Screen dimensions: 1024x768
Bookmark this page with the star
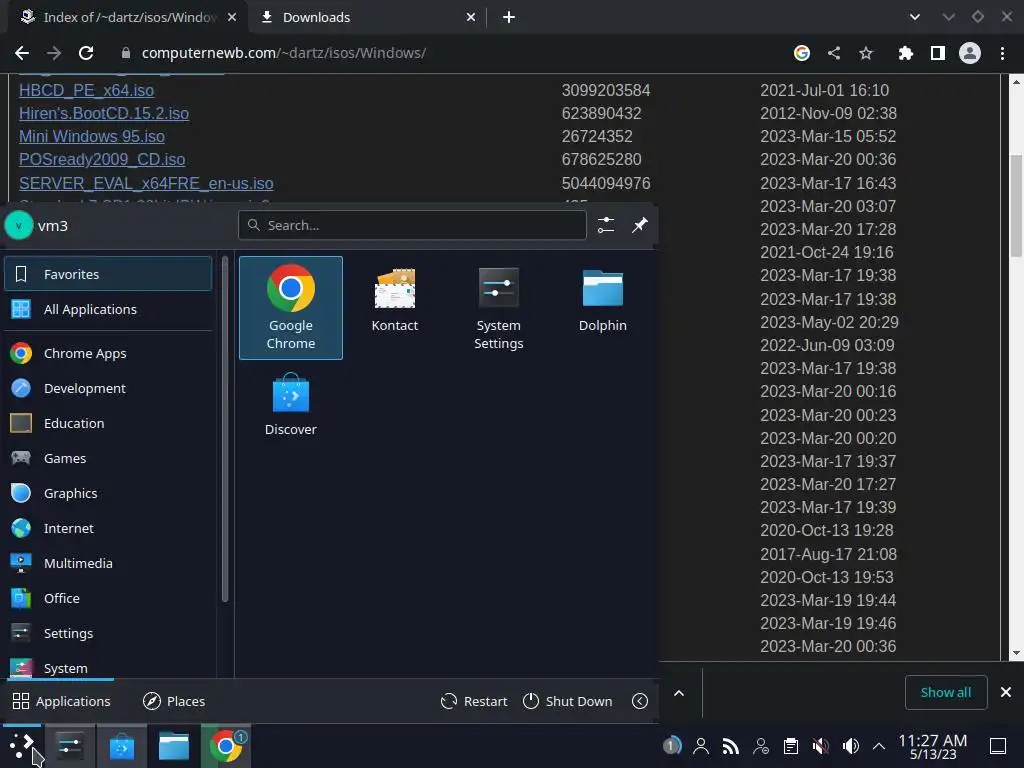[x=866, y=53]
